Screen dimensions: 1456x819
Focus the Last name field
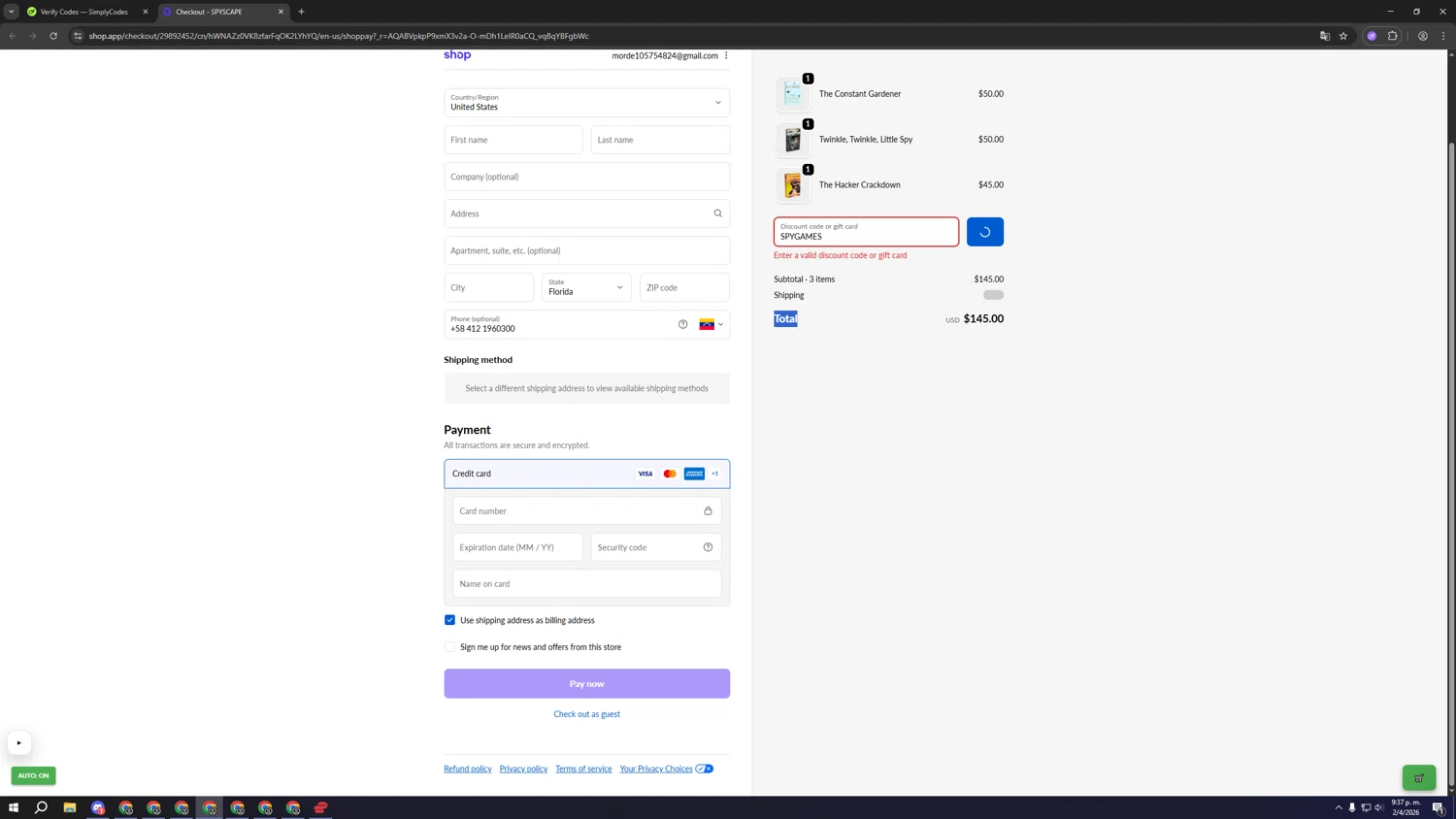pyautogui.click(x=660, y=140)
